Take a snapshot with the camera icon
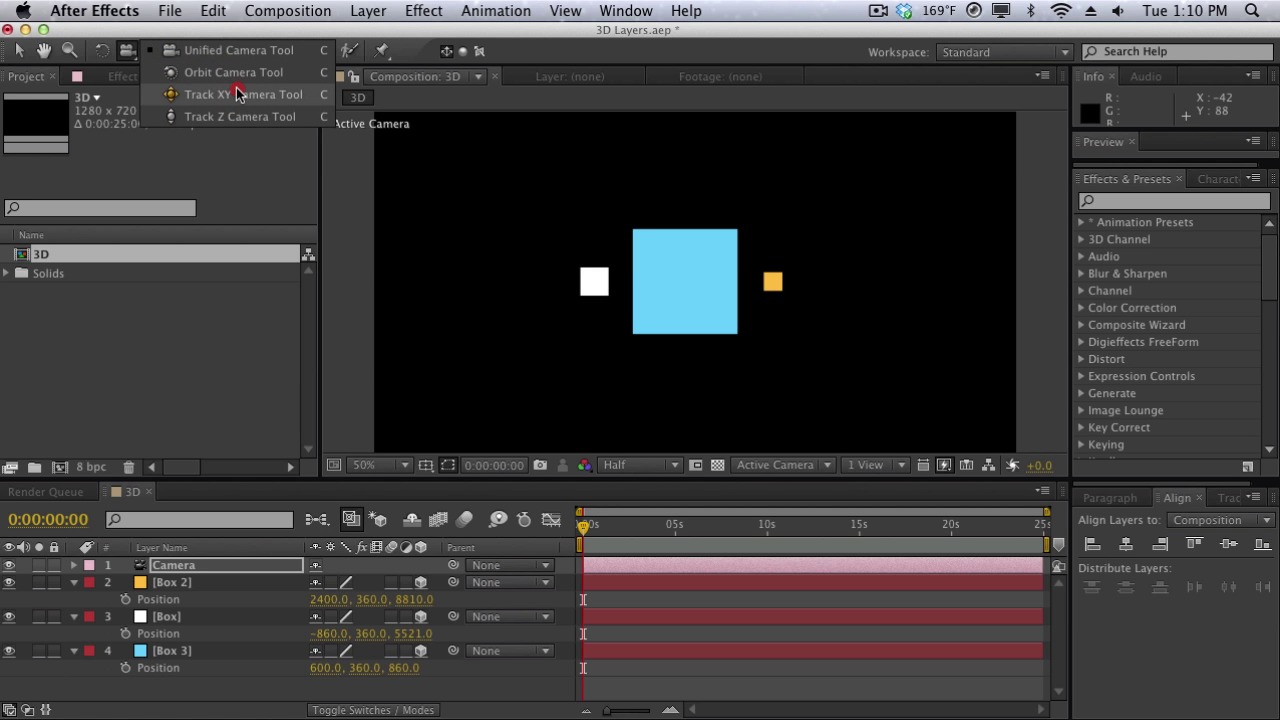 click(x=540, y=465)
